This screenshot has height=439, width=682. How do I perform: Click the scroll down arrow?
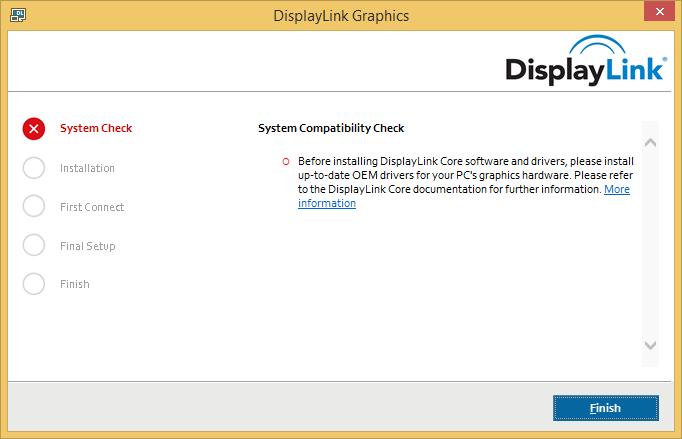pos(650,345)
